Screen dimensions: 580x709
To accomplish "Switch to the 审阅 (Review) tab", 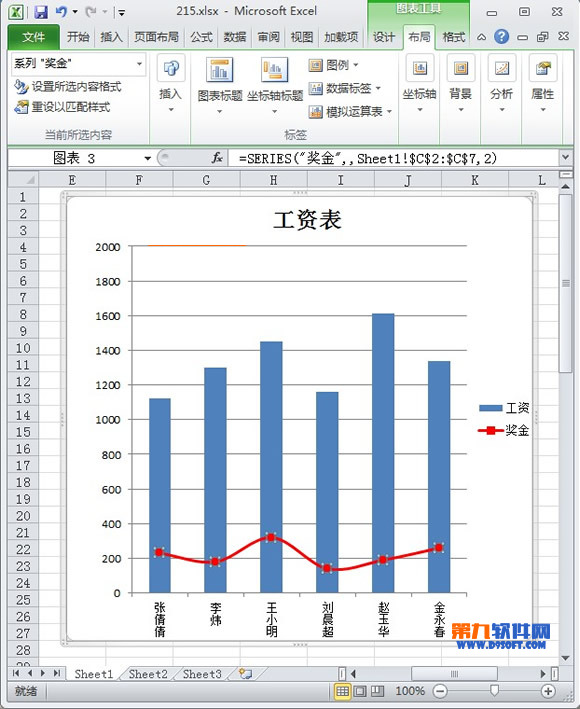I will [x=269, y=37].
